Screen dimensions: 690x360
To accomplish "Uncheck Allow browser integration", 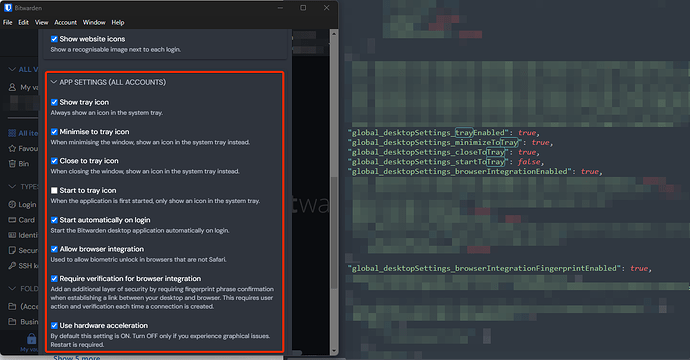I will click(54, 249).
